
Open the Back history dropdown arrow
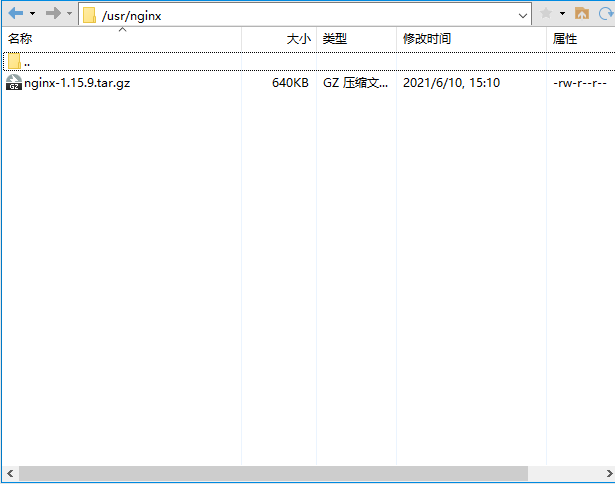[33, 14]
